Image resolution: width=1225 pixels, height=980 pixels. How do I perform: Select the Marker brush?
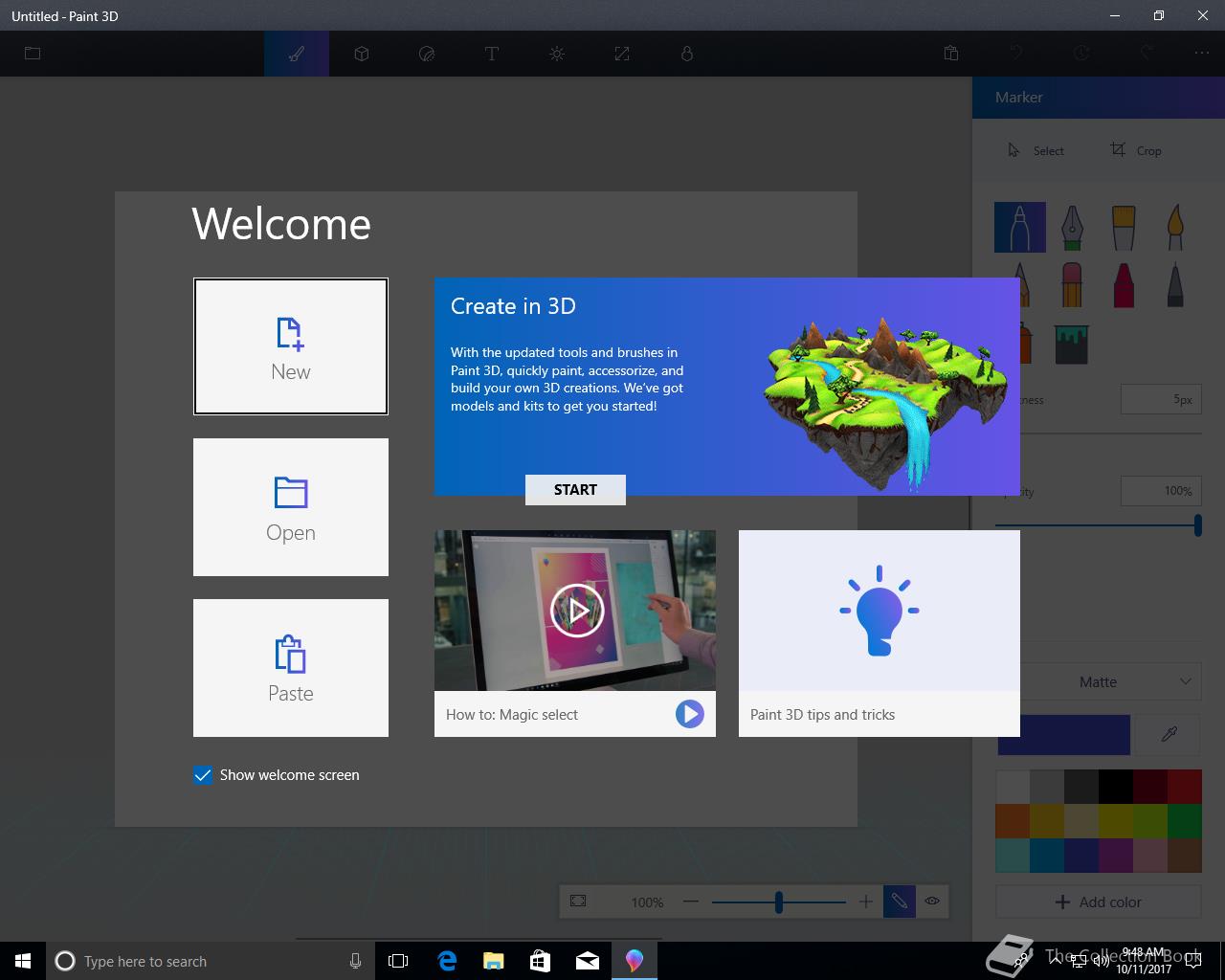pos(1019,227)
